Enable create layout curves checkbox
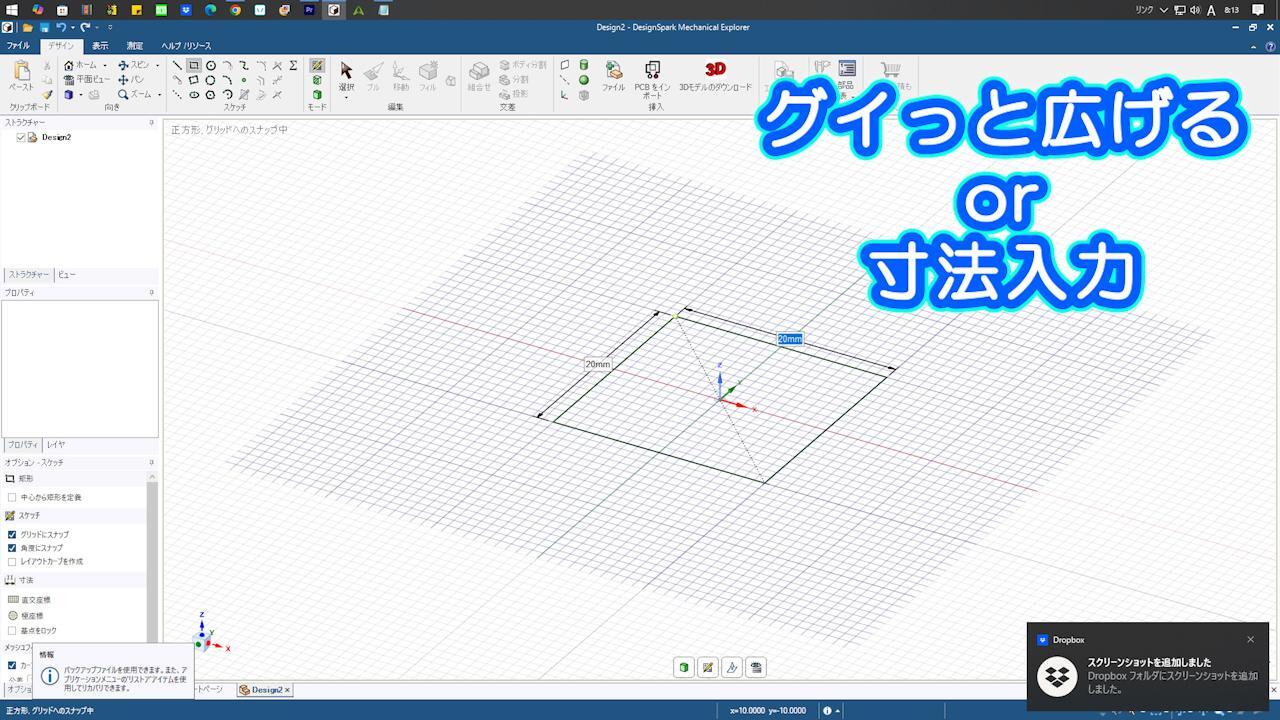Screen dimensions: 1280x720 coord(12,562)
